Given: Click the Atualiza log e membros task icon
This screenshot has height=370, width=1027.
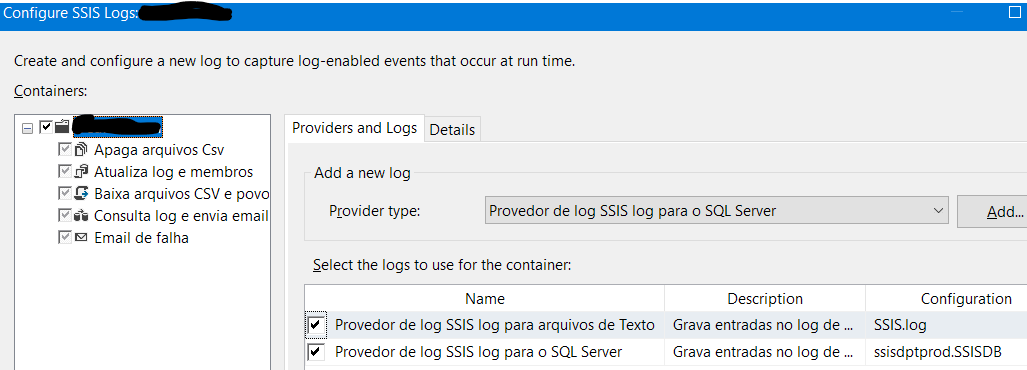Looking at the screenshot, I should click(81, 172).
